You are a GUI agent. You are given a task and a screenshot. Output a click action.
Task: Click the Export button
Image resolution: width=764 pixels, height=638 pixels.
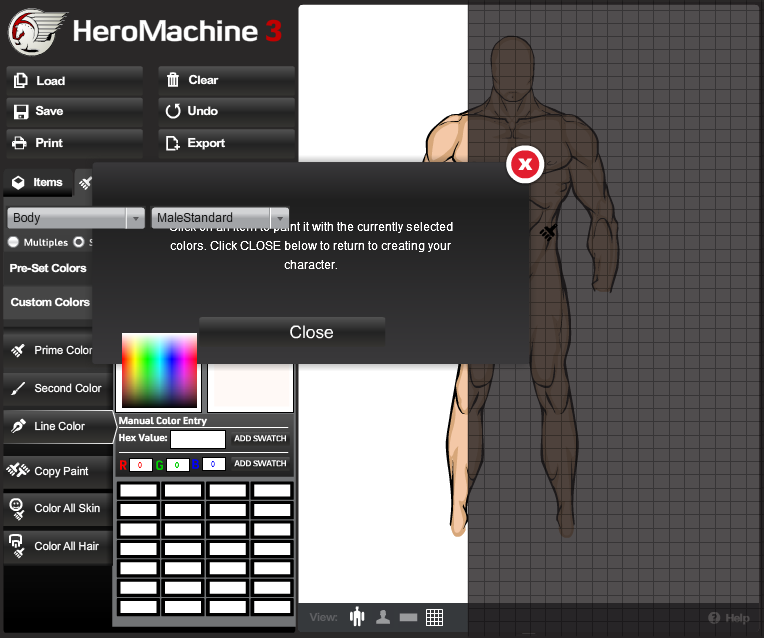click(225, 143)
